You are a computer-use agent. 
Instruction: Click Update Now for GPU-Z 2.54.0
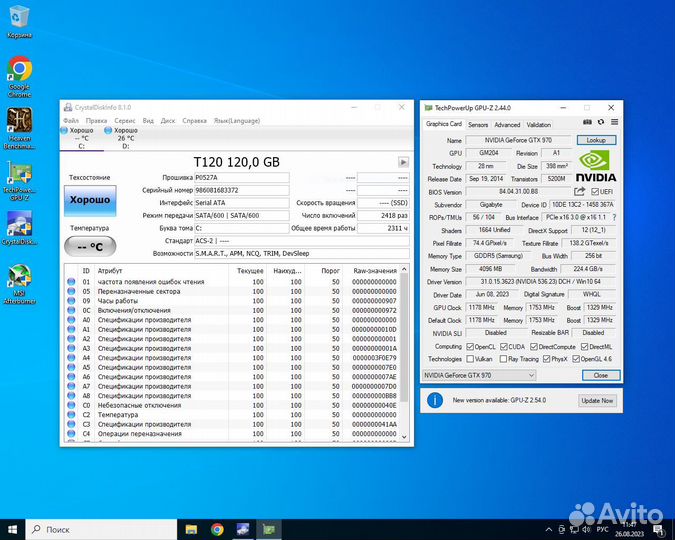pyautogui.click(x=597, y=400)
